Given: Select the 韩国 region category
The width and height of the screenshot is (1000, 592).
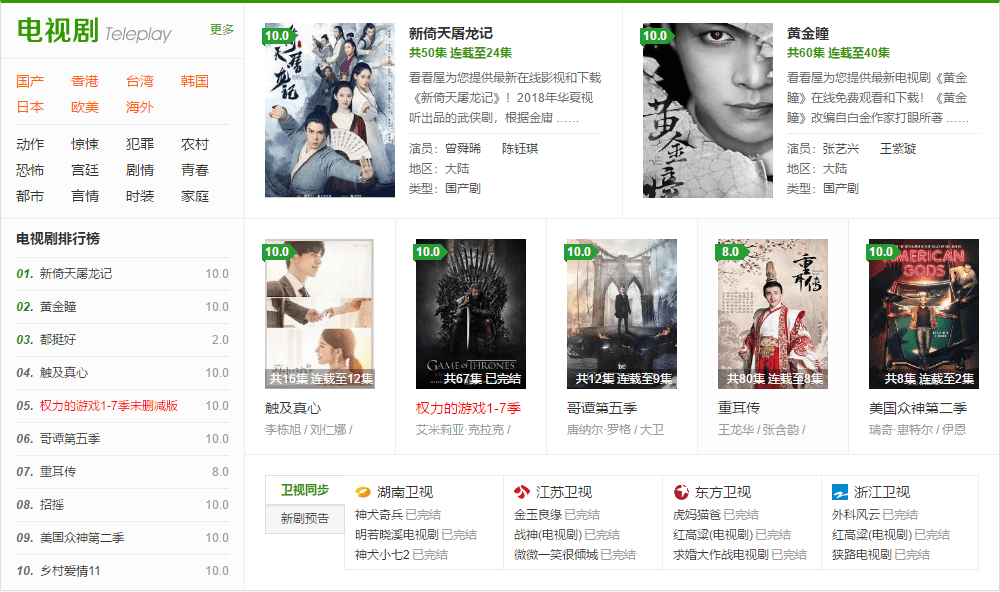Looking at the screenshot, I should (195, 81).
